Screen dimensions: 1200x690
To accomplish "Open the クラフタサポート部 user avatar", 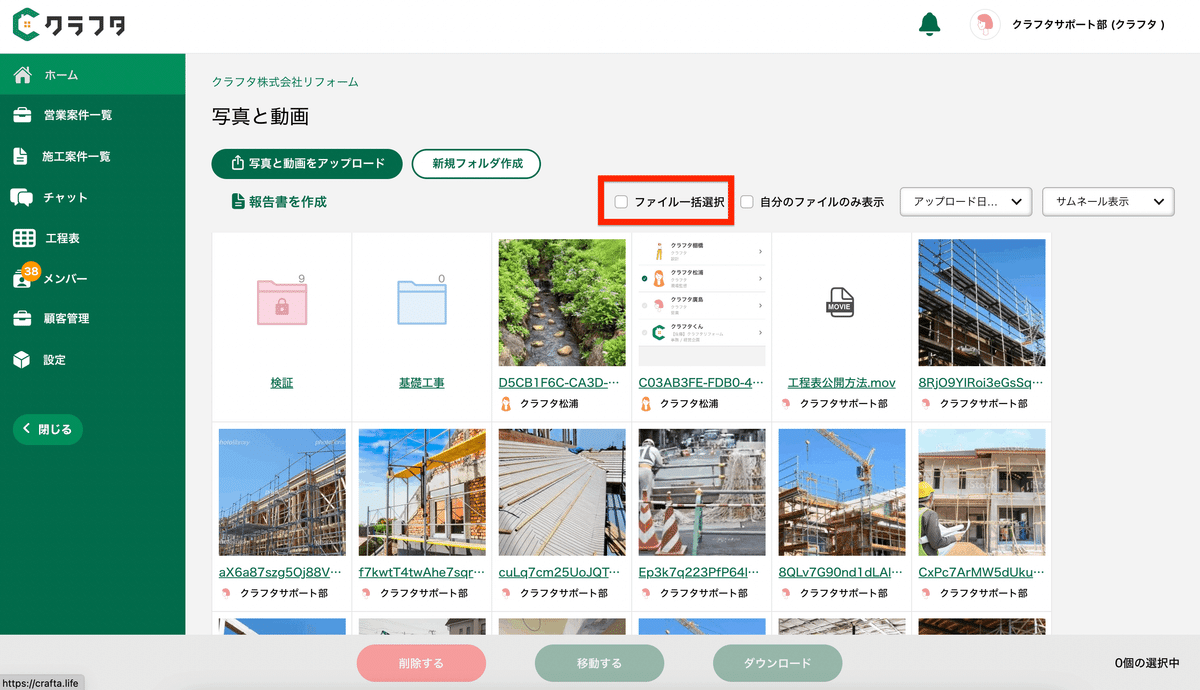I will [985, 25].
